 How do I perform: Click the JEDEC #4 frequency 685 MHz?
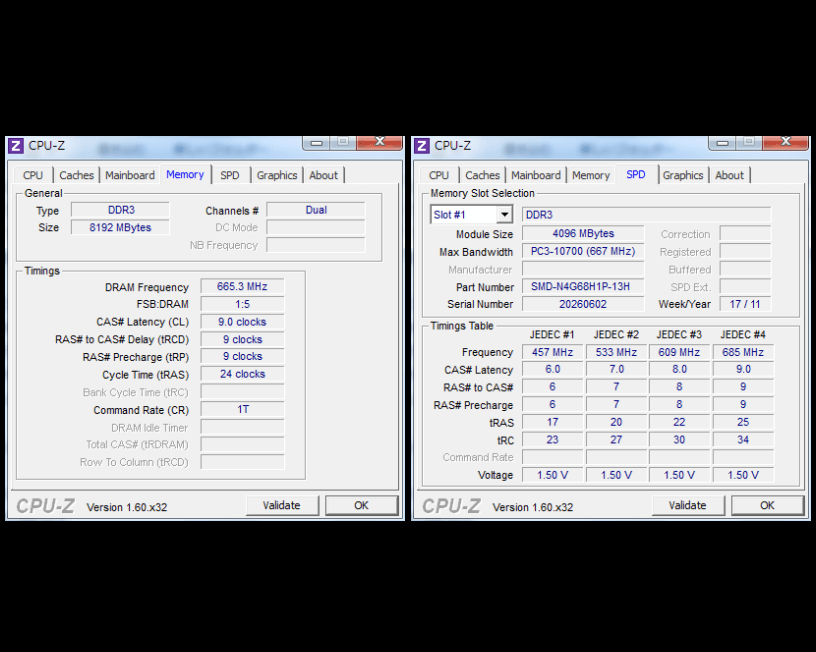pos(743,352)
